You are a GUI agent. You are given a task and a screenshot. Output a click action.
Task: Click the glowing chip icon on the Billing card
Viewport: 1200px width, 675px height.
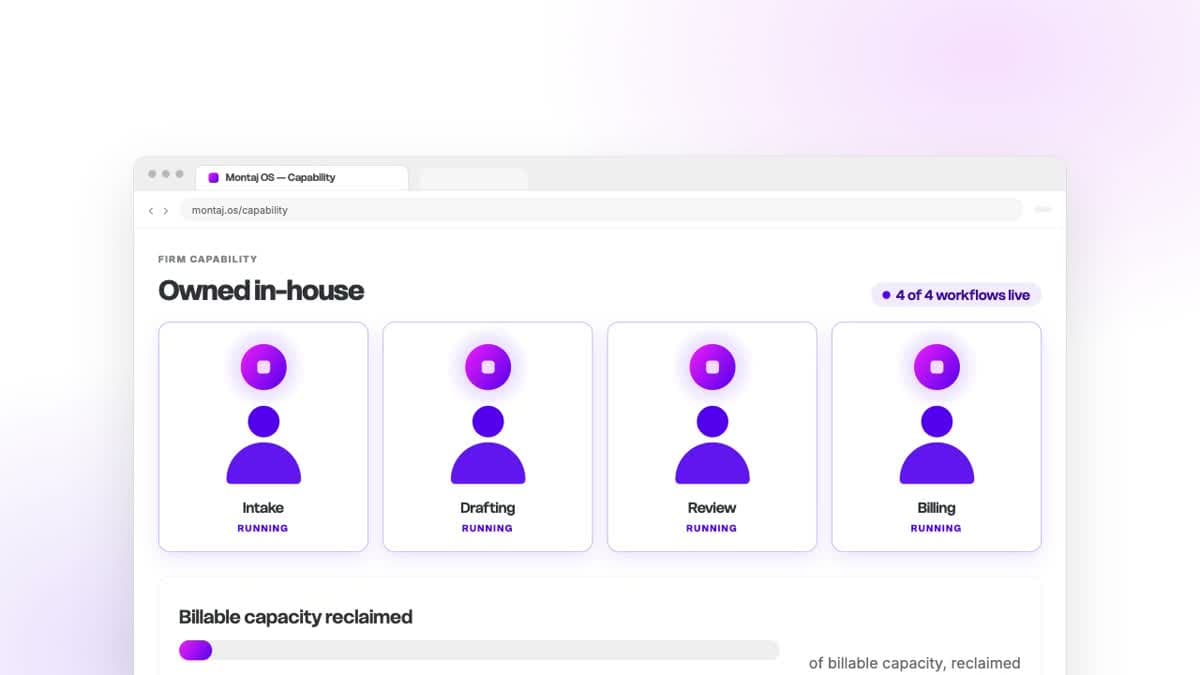[x=937, y=367]
